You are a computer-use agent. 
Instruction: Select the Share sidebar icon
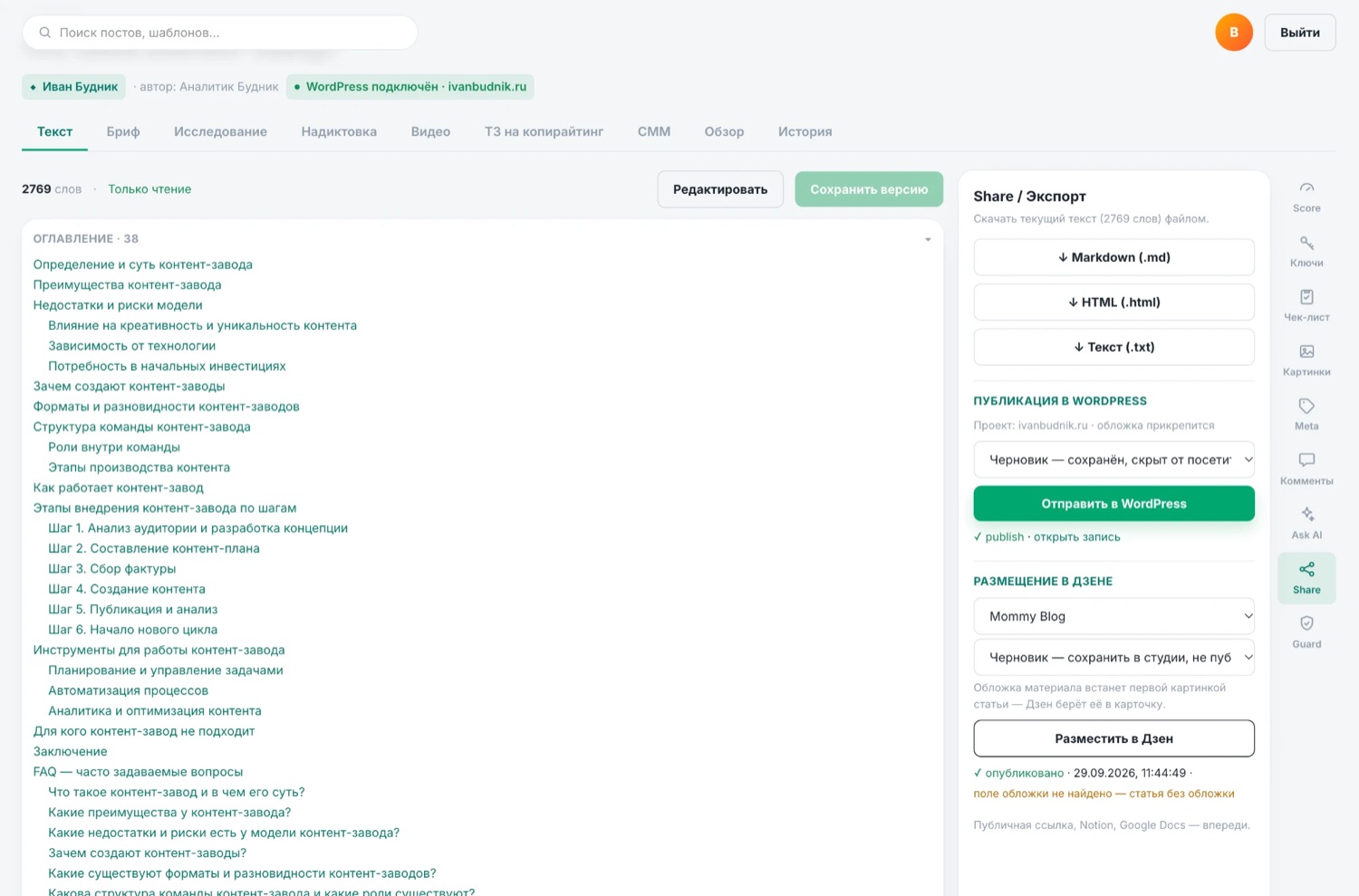pyautogui.click(x=1306, y=577)
